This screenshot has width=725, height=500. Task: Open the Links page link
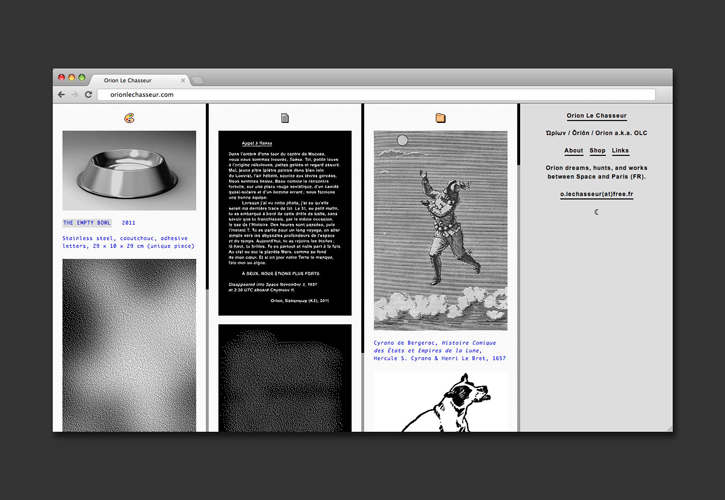[620, 151]
